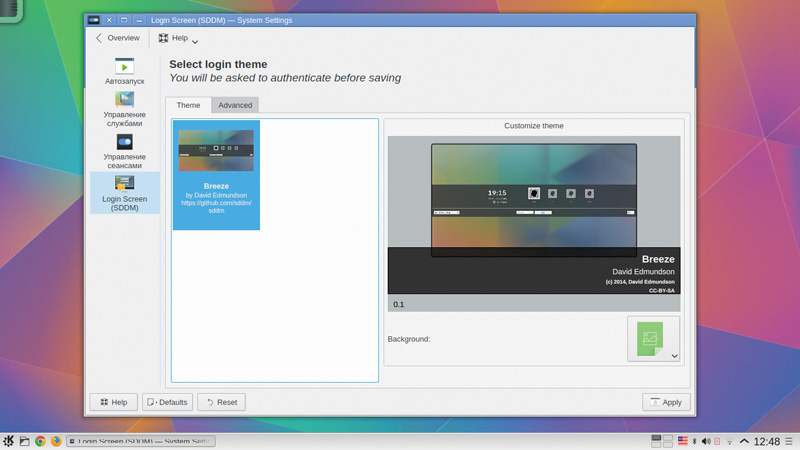Go back to Overview
Image resolution: width=800 pixels, height=450 pixels.
point(117,38)
